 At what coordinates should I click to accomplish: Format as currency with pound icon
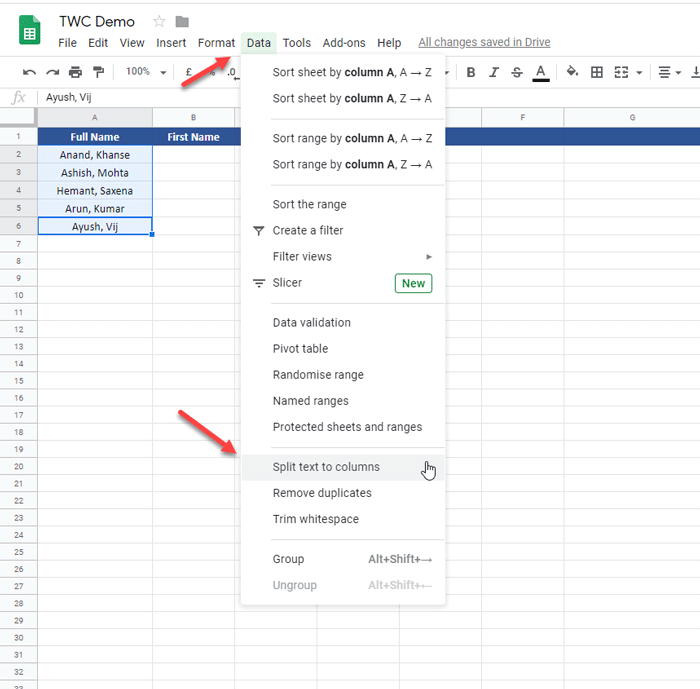189,72
